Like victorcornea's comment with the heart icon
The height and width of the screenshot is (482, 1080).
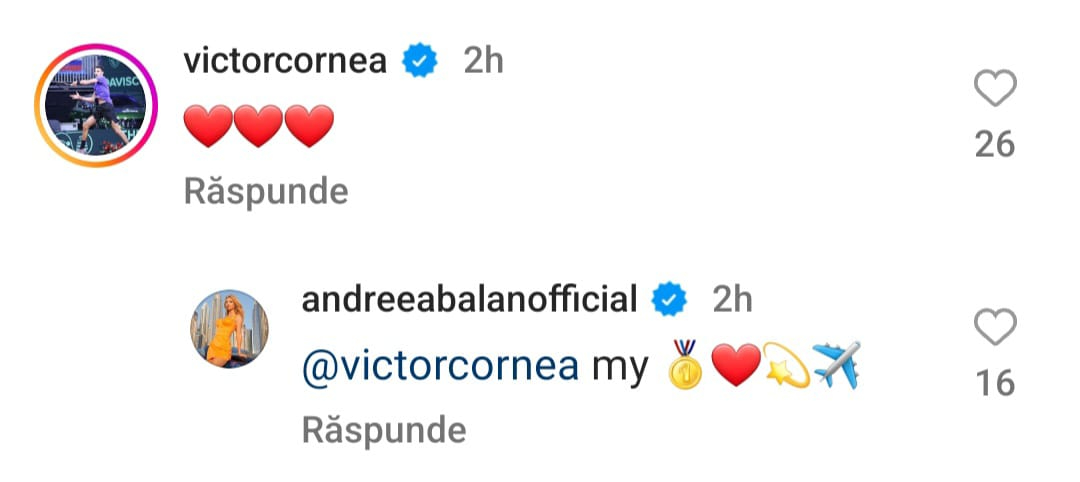click(994, 91)
